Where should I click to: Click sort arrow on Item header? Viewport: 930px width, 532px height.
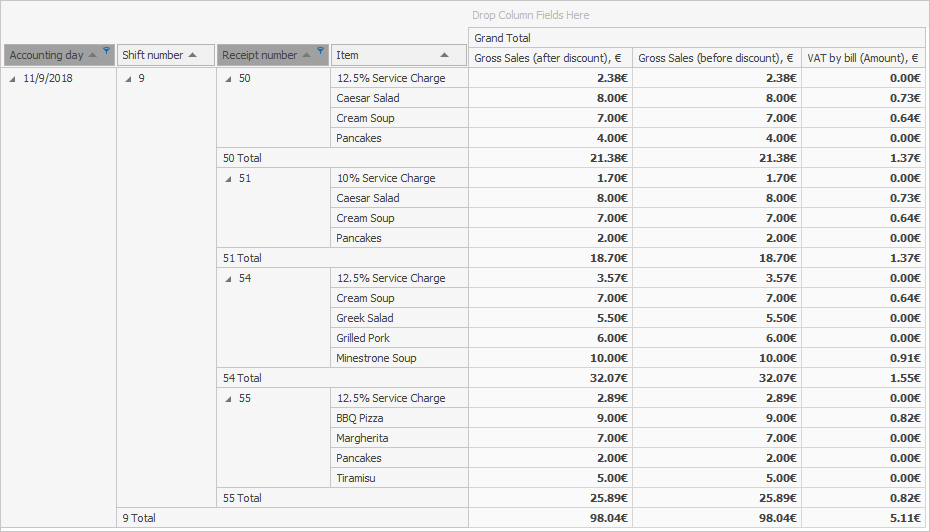[445, 55]
